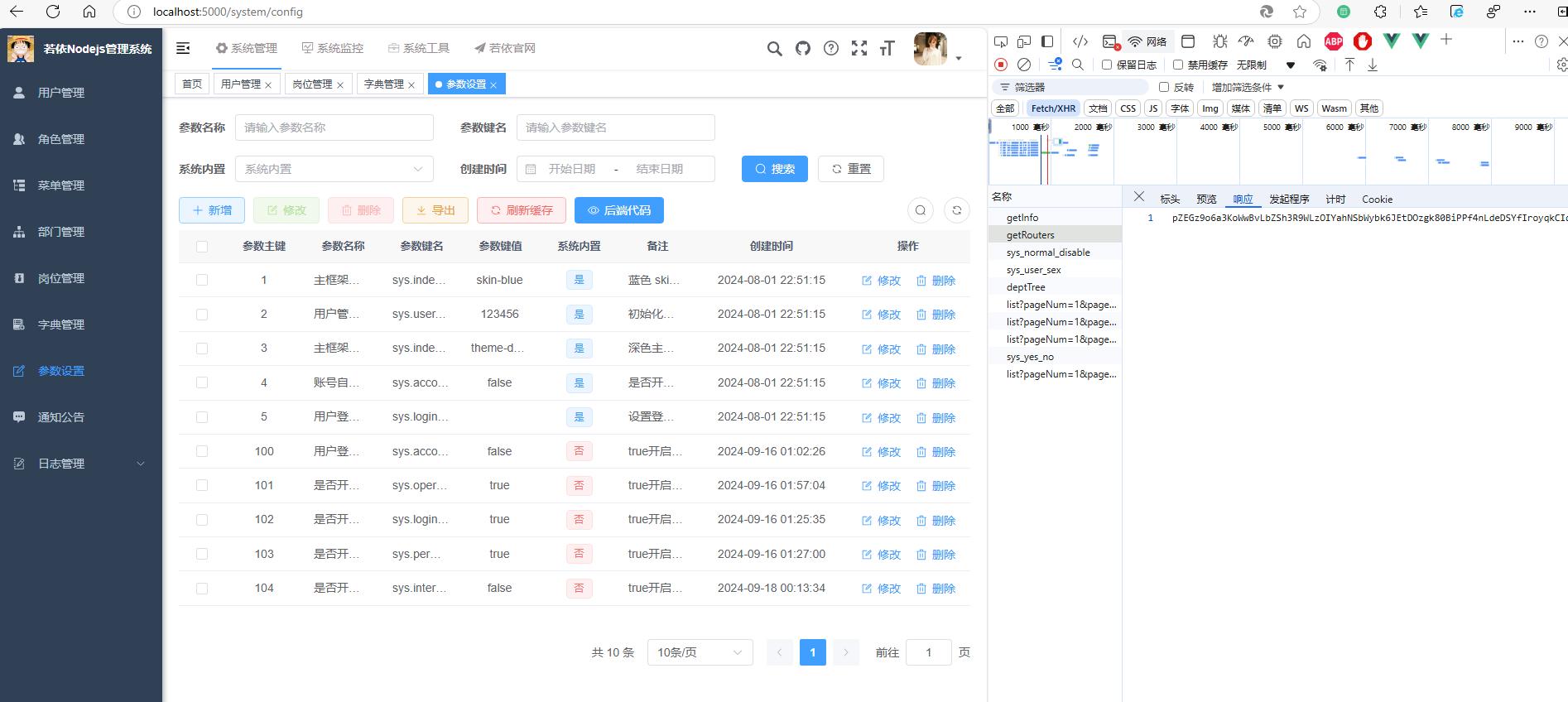Expand the 日志管理 sidebar menu
Viewport: 1568px width, 702px height.
[81, 464]
